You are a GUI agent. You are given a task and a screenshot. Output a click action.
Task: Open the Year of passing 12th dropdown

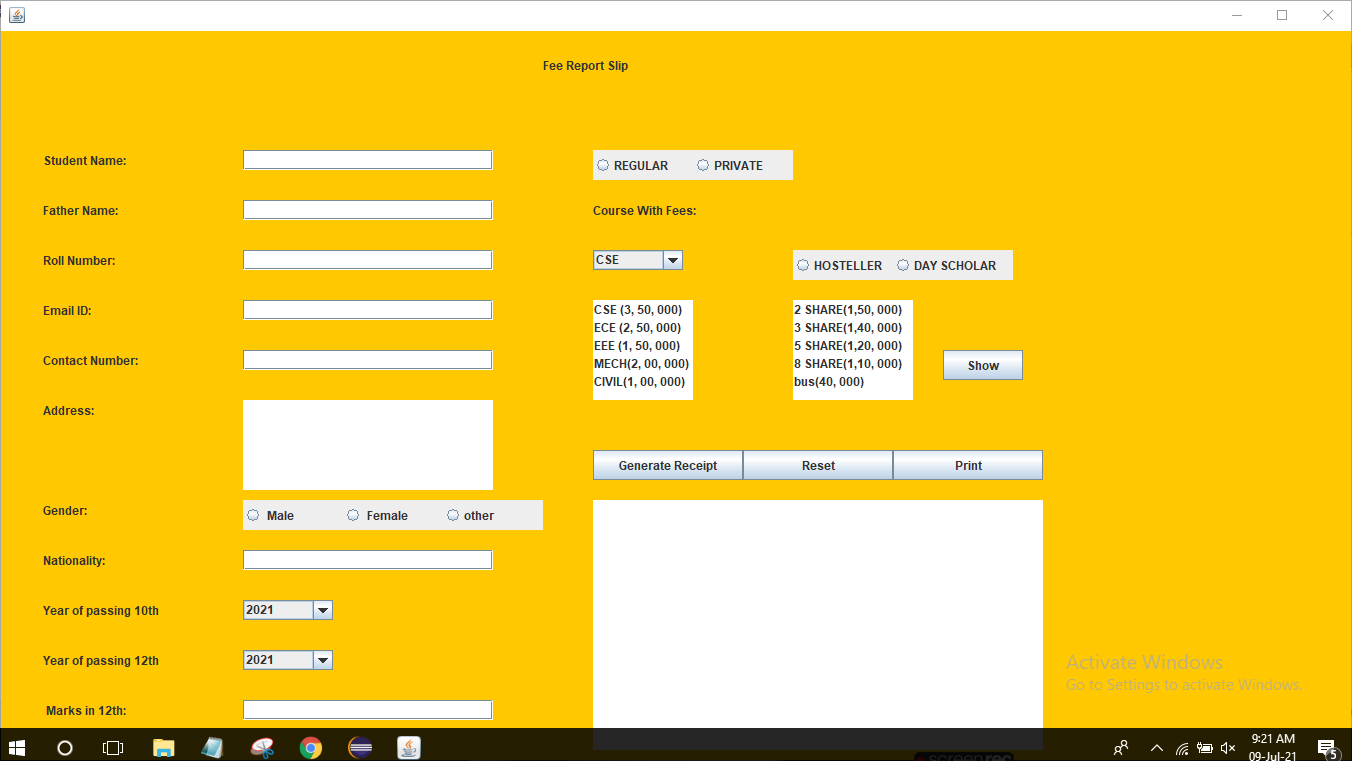323,659
